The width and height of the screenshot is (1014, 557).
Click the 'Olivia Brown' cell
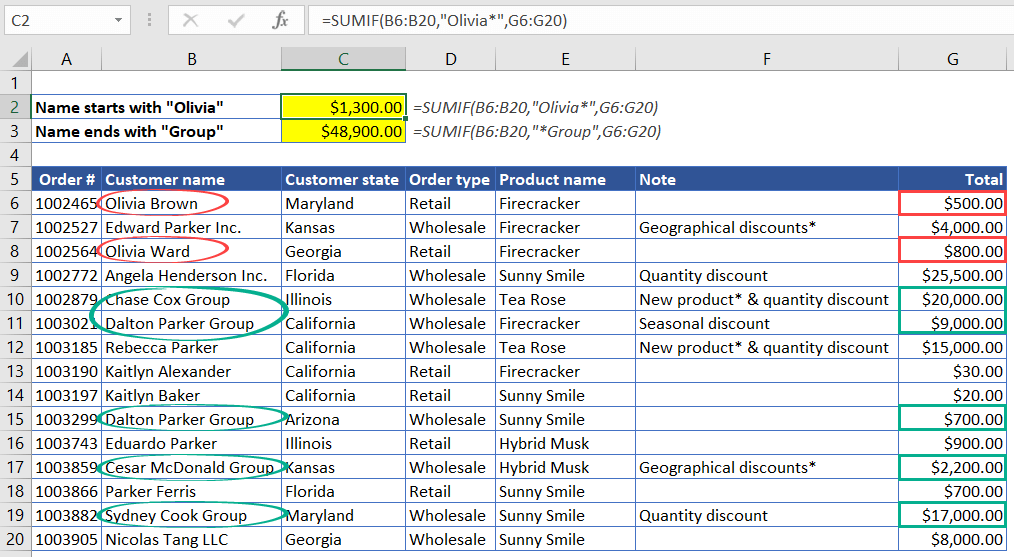click(191, 203)
